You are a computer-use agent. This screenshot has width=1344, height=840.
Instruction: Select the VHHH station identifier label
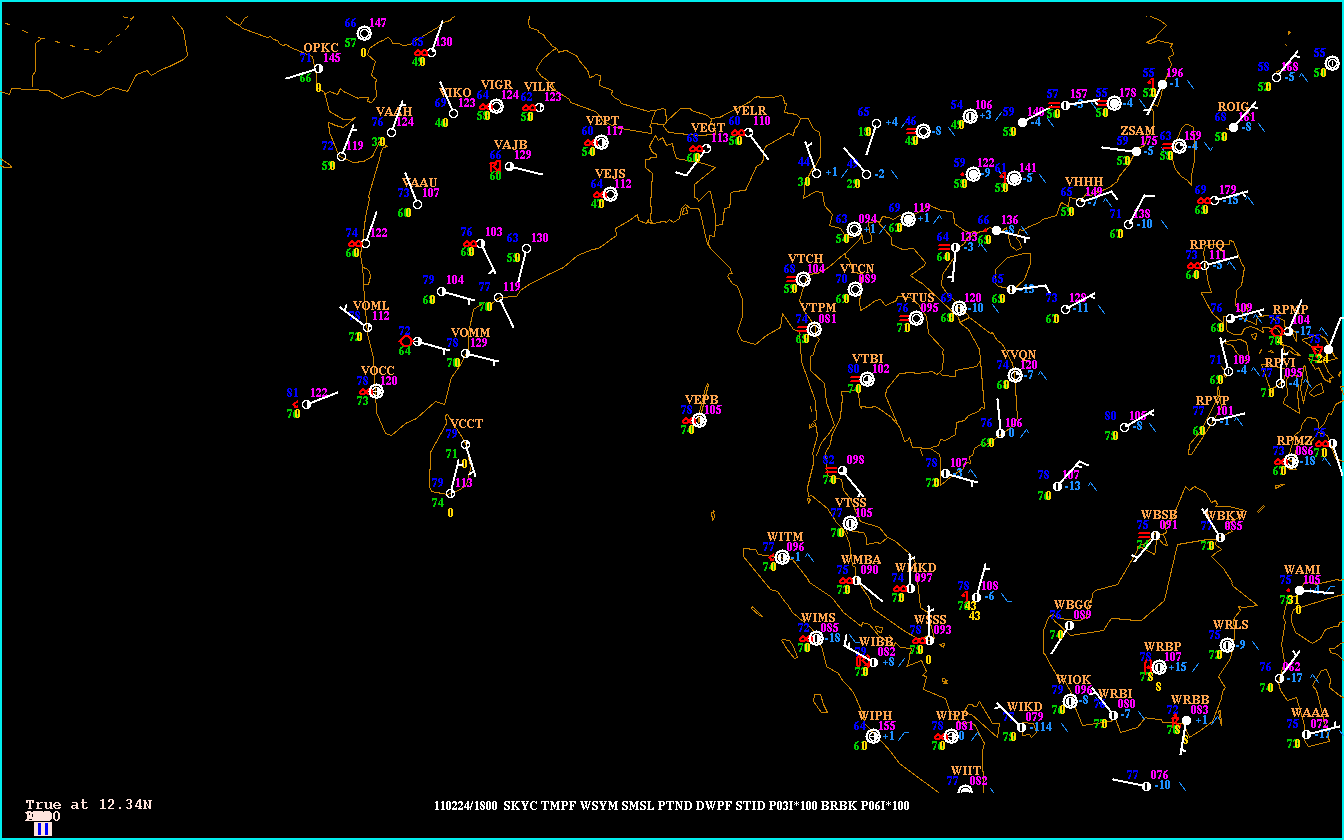click(1084, 182)
